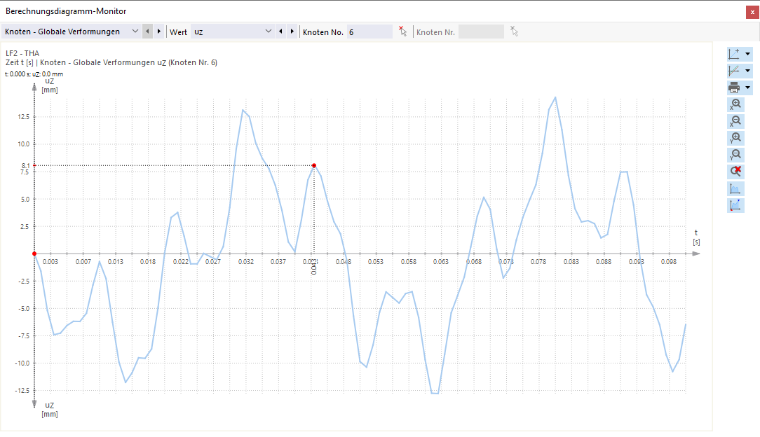Open the Wert uz dropdown
The width and height of the screenshot is (760, 437).
coord(232,31)
